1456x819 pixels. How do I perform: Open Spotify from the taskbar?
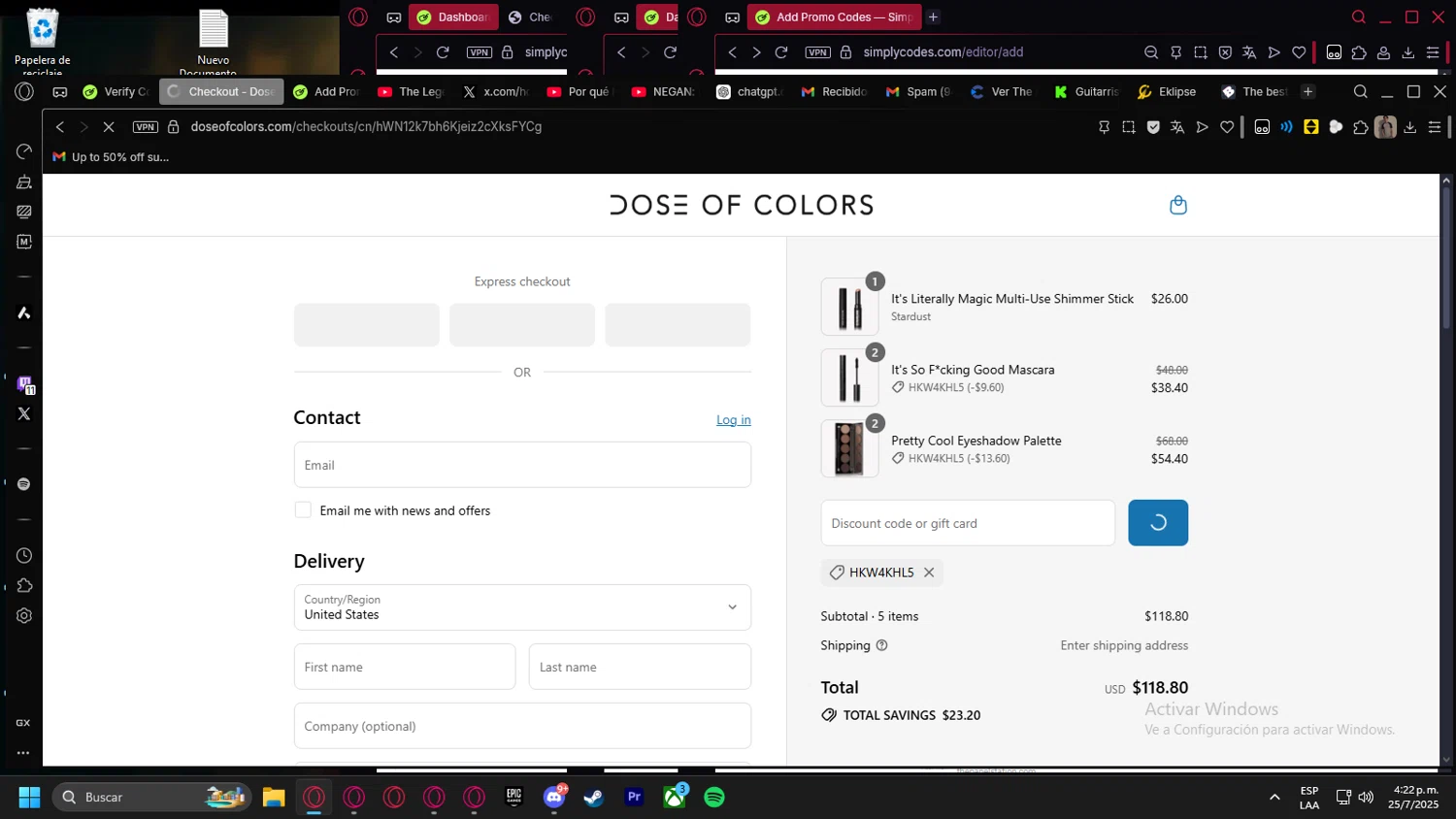point(714,797)
